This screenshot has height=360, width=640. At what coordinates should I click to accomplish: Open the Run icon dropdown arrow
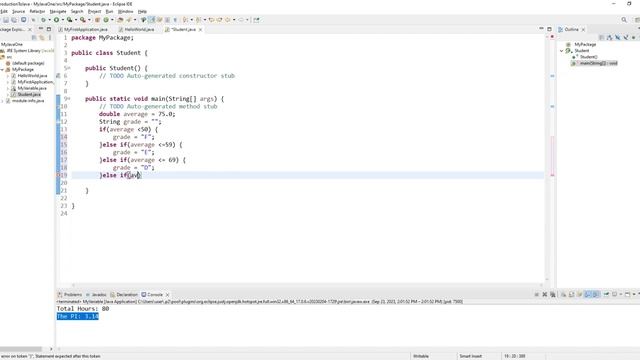(x=63, y=20)
